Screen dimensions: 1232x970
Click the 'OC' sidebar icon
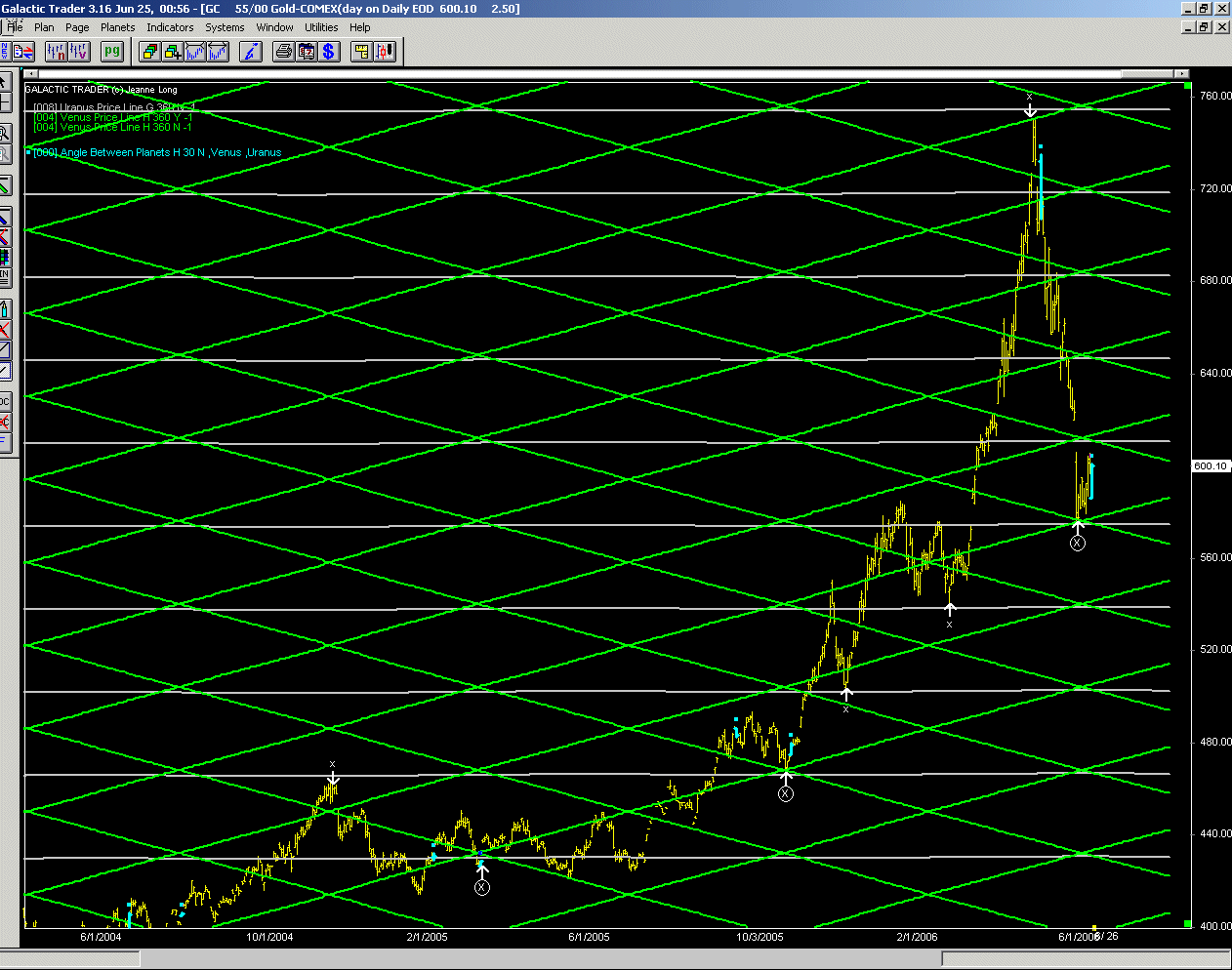click(5, 401)
